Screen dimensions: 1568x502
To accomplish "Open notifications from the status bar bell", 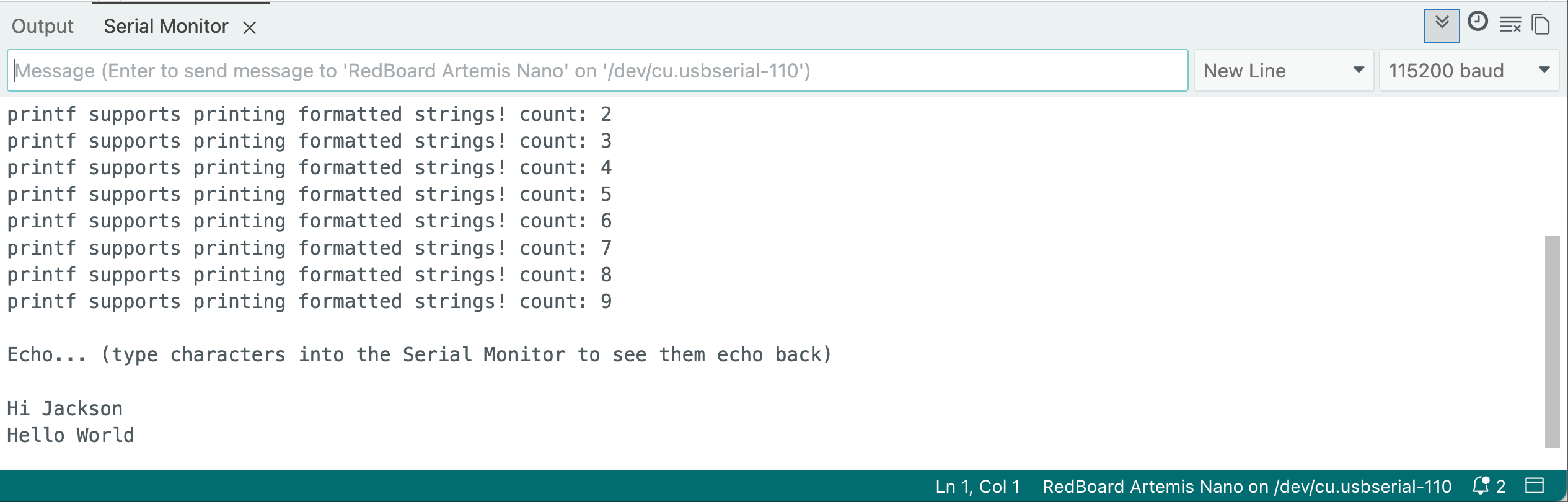I will point(1481,485).
